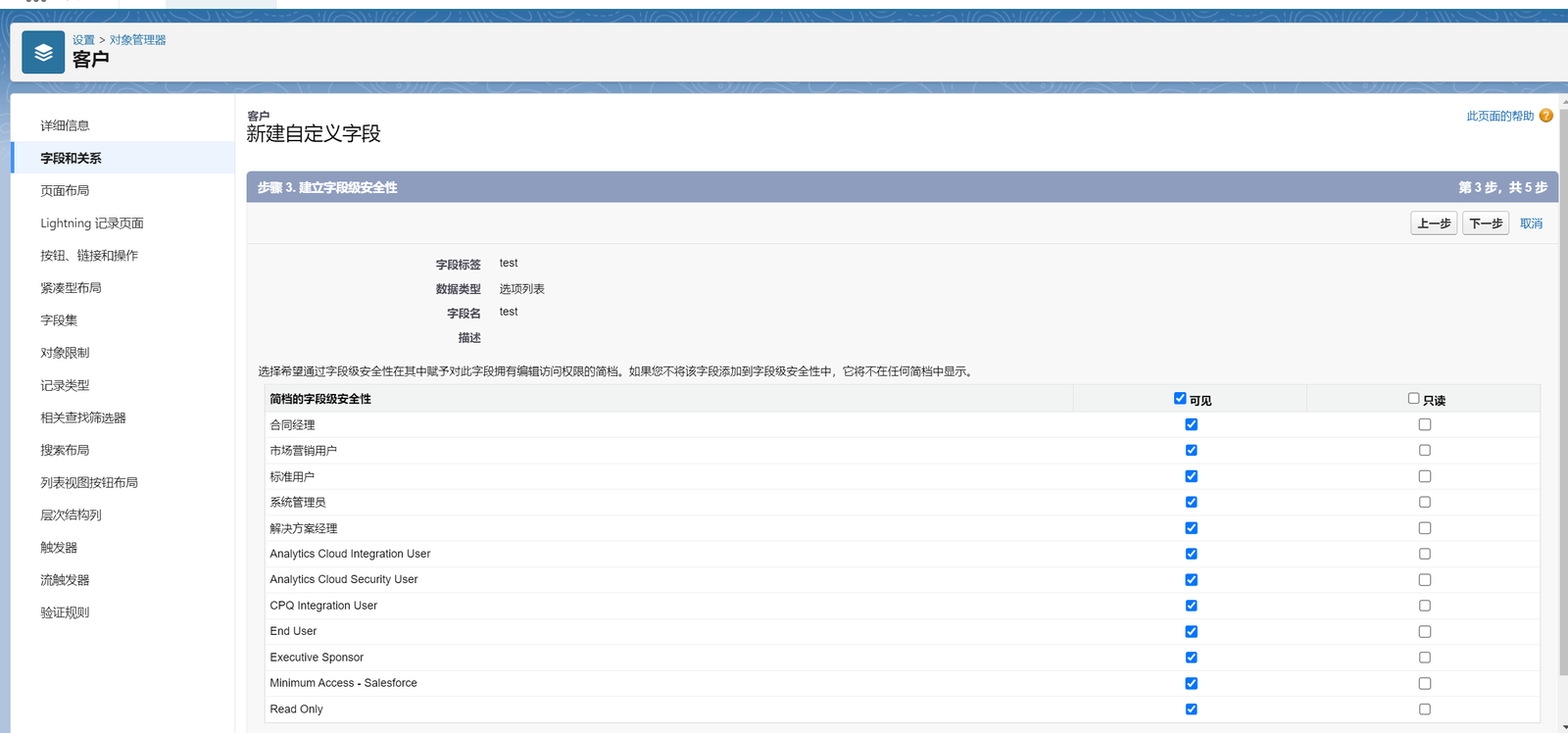Select 字段和关系 in the sidebar
Image resolution: width=1568 pixels, height=733 pixels.
(x=71, y=158)
